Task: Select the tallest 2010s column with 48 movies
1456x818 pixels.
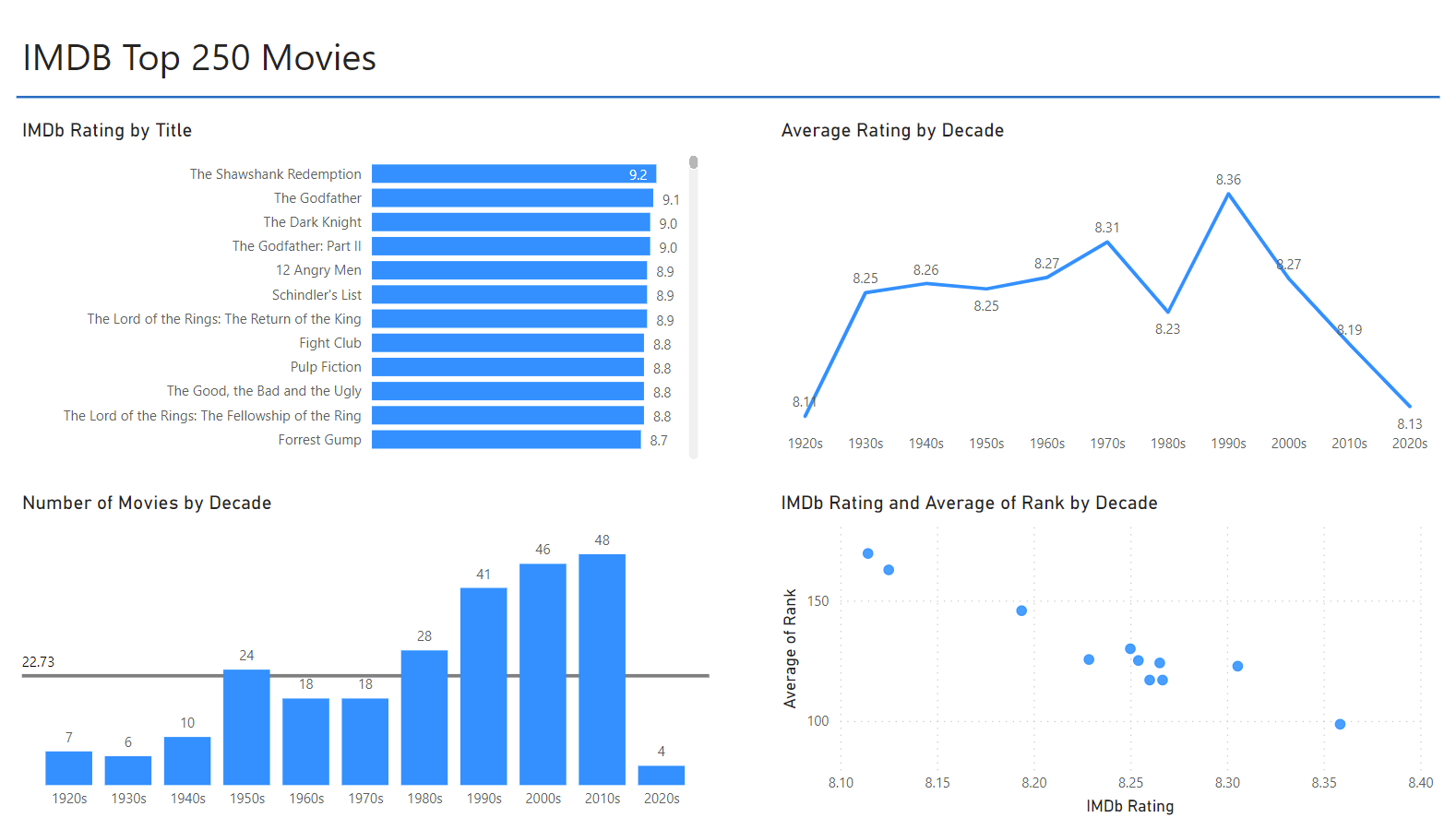Action: 603,670
